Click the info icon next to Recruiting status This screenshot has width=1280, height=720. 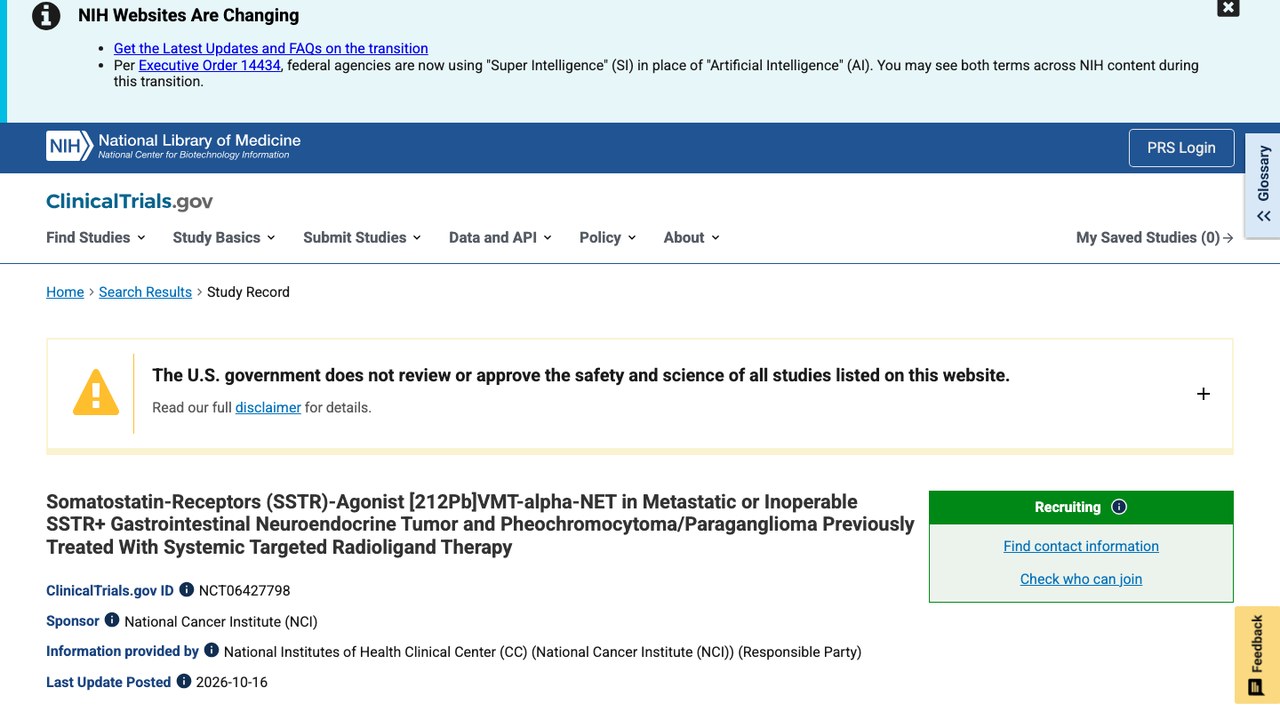click(1119, 507)
